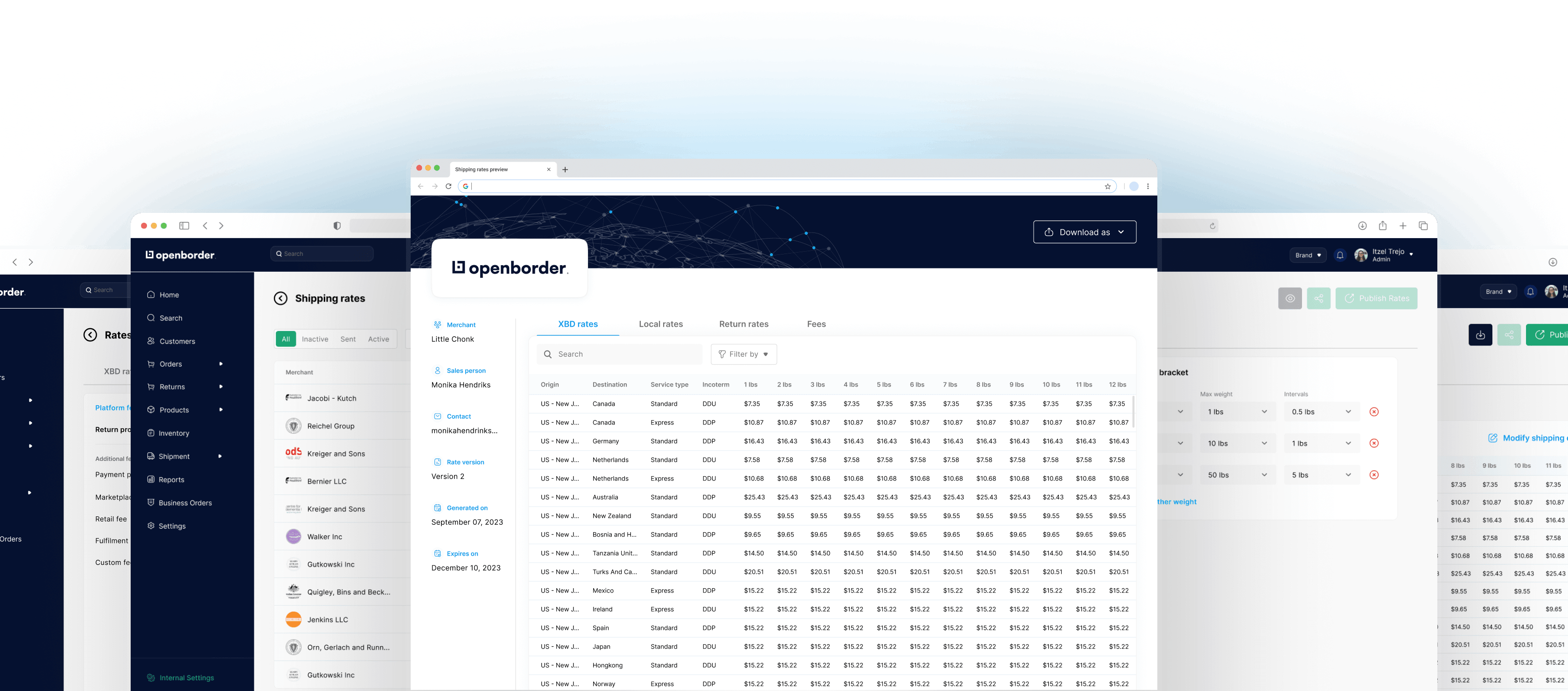Remove the 50 lbs max weight bracket row
This screenshot has height=691, width=1568.
[1374, 475]
